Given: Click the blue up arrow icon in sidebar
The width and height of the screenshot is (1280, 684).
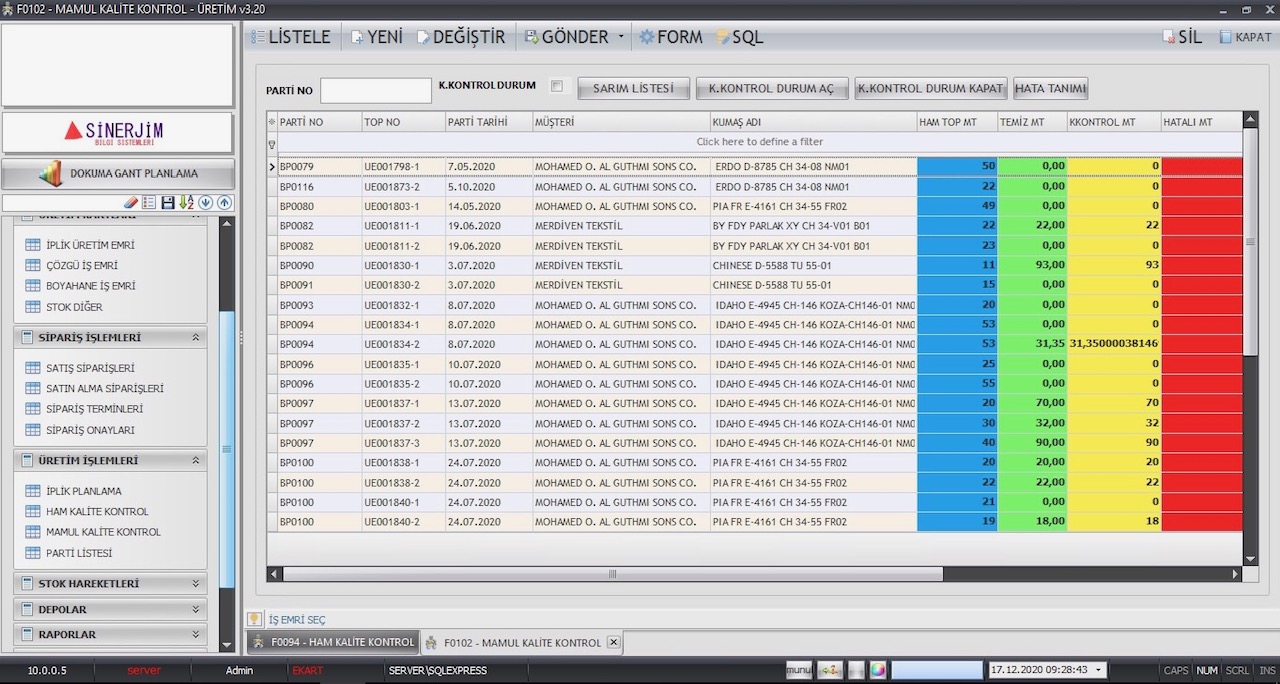Looking at the screenshot, I should (x=224, y=203).
